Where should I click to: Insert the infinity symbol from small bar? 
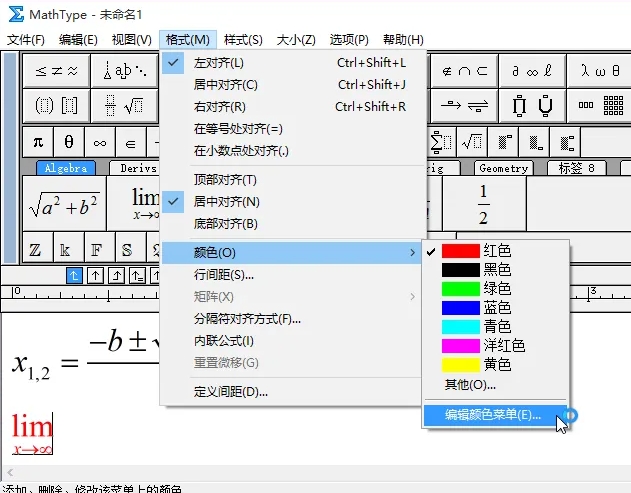point(100,142)
